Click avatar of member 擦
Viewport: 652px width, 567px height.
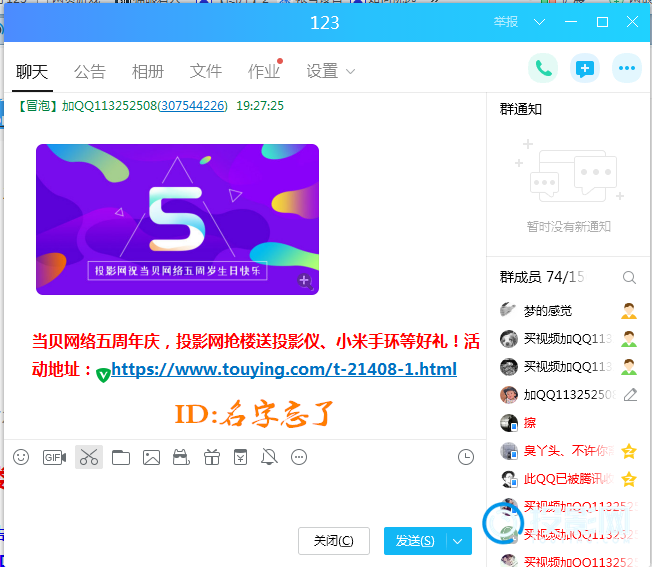pos(508,423)
